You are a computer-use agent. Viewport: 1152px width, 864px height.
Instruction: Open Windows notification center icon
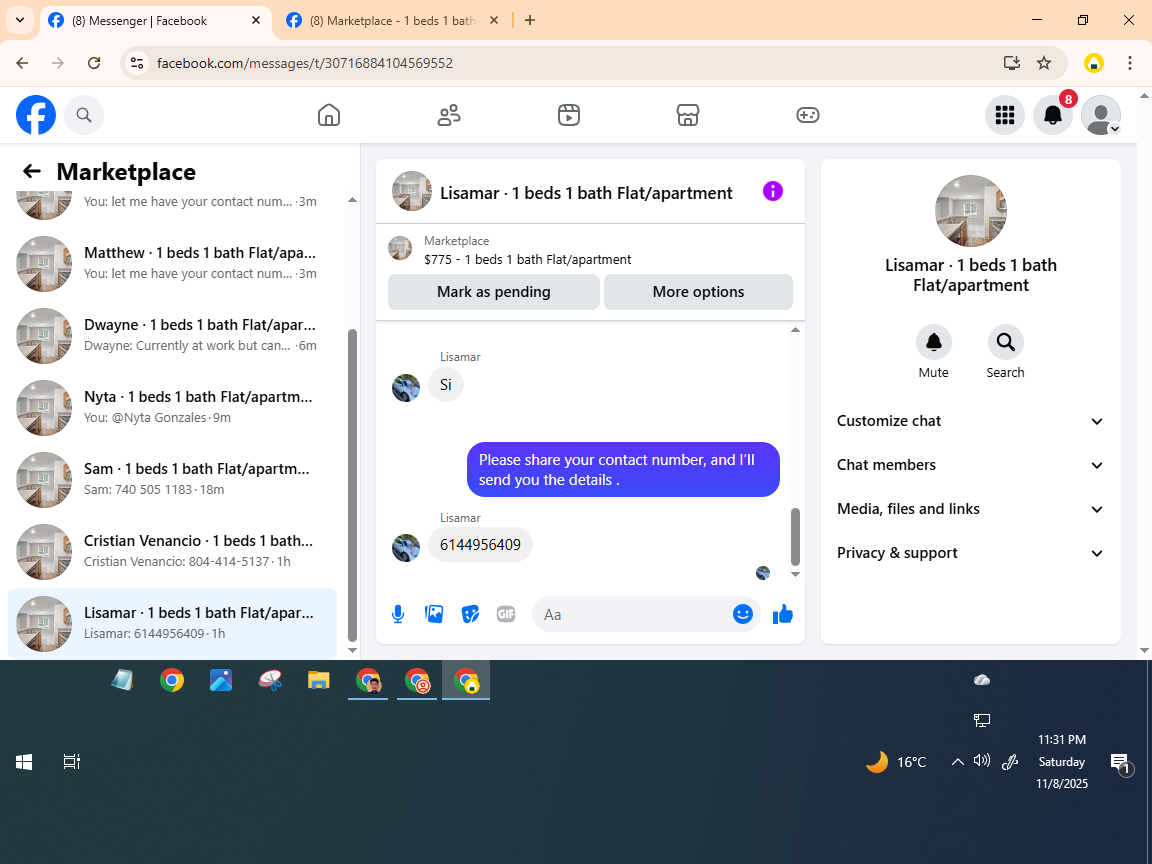[1121, 763]
